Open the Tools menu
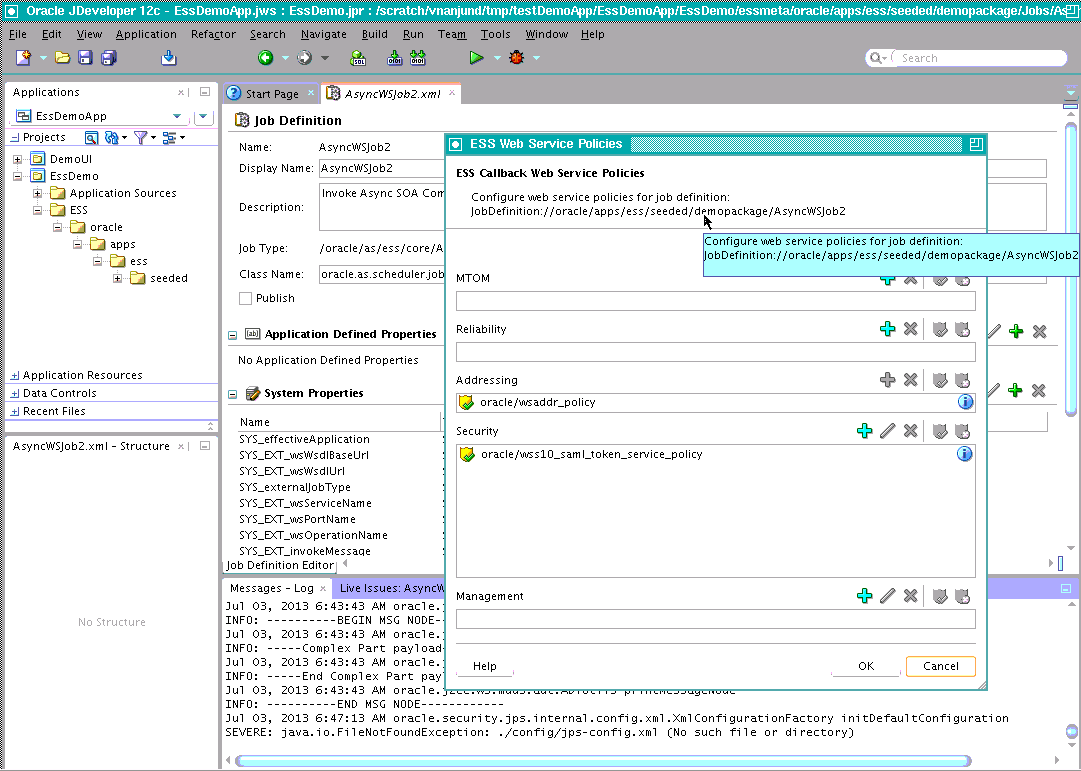The height and width of the screenshot is (771, 1081). (496, 34)
